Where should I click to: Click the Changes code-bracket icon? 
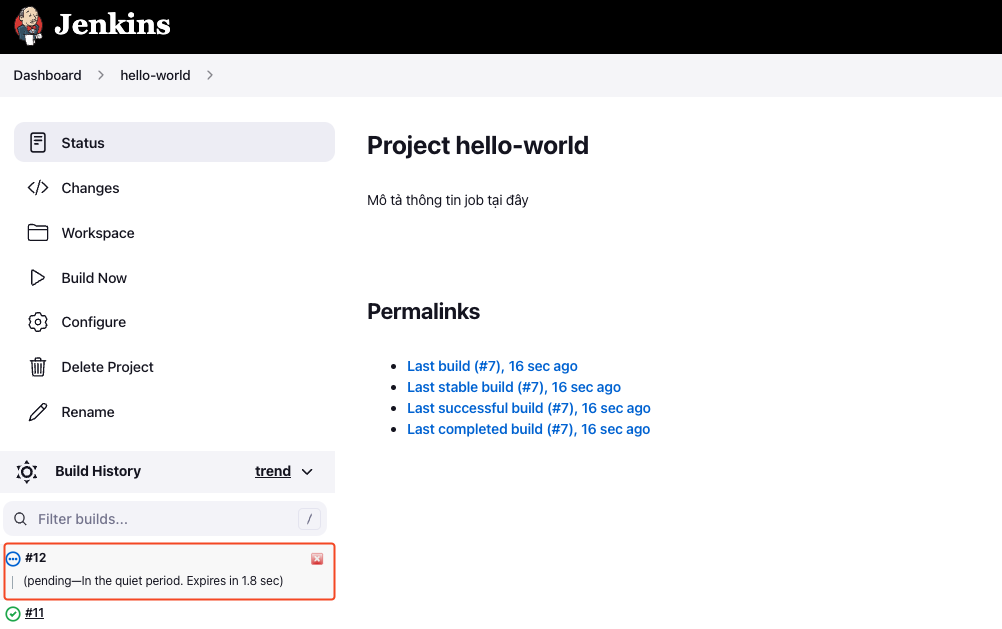[38, 188]
